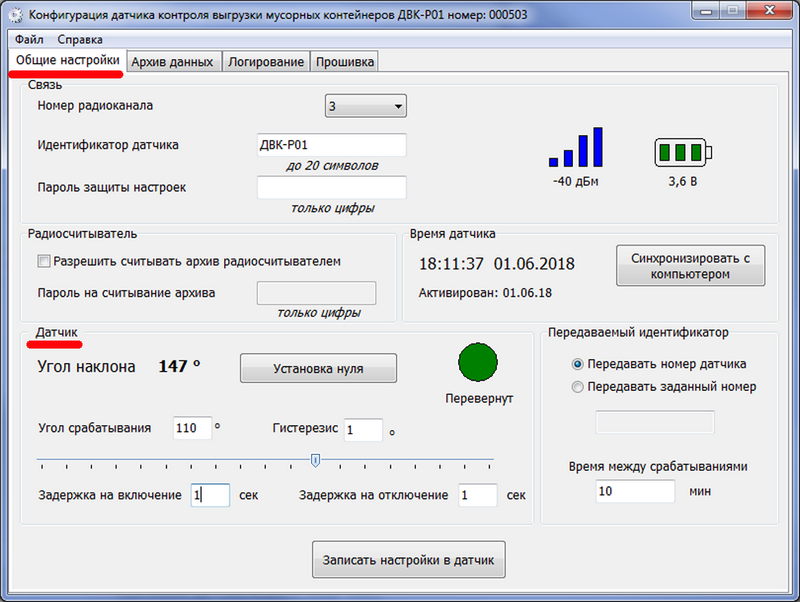This screenshot has width=800, height=602.
Task: Click the trigger angle slider thumb
Action: 316,460
